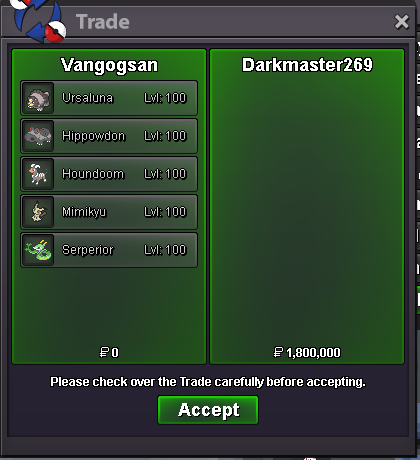420x460 pixels.
Task: Click the Ursaluna sprite icon
Action: coord(38,98)
